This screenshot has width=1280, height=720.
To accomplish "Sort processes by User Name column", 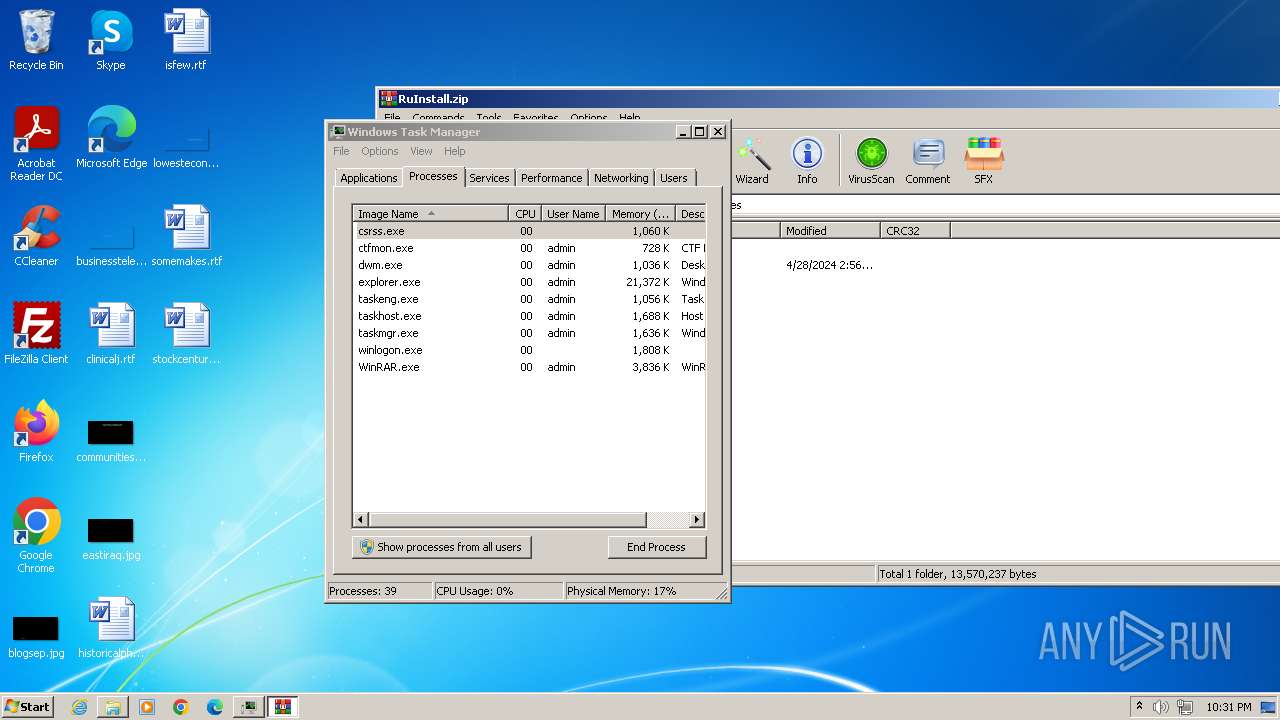I will pyautogui.click(x=573, y=214).
